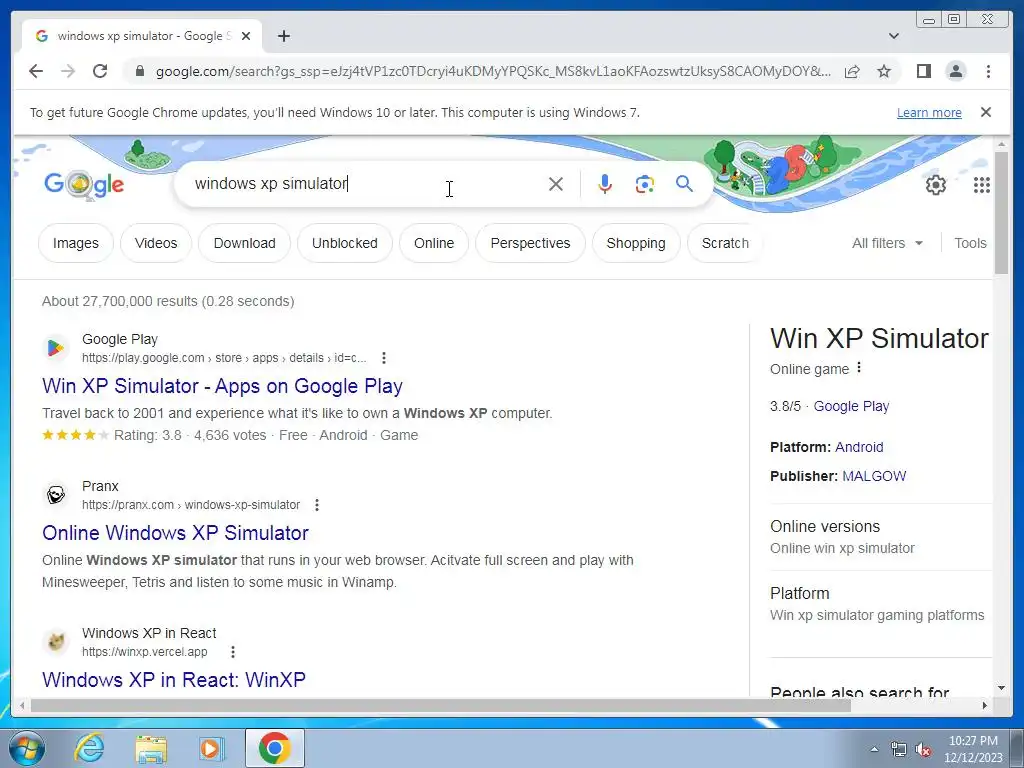Image resolution: width=1024 pixels, height=768 pixels.
Task: Open the muted volume tray icon
Action: (x=923, y=749)
